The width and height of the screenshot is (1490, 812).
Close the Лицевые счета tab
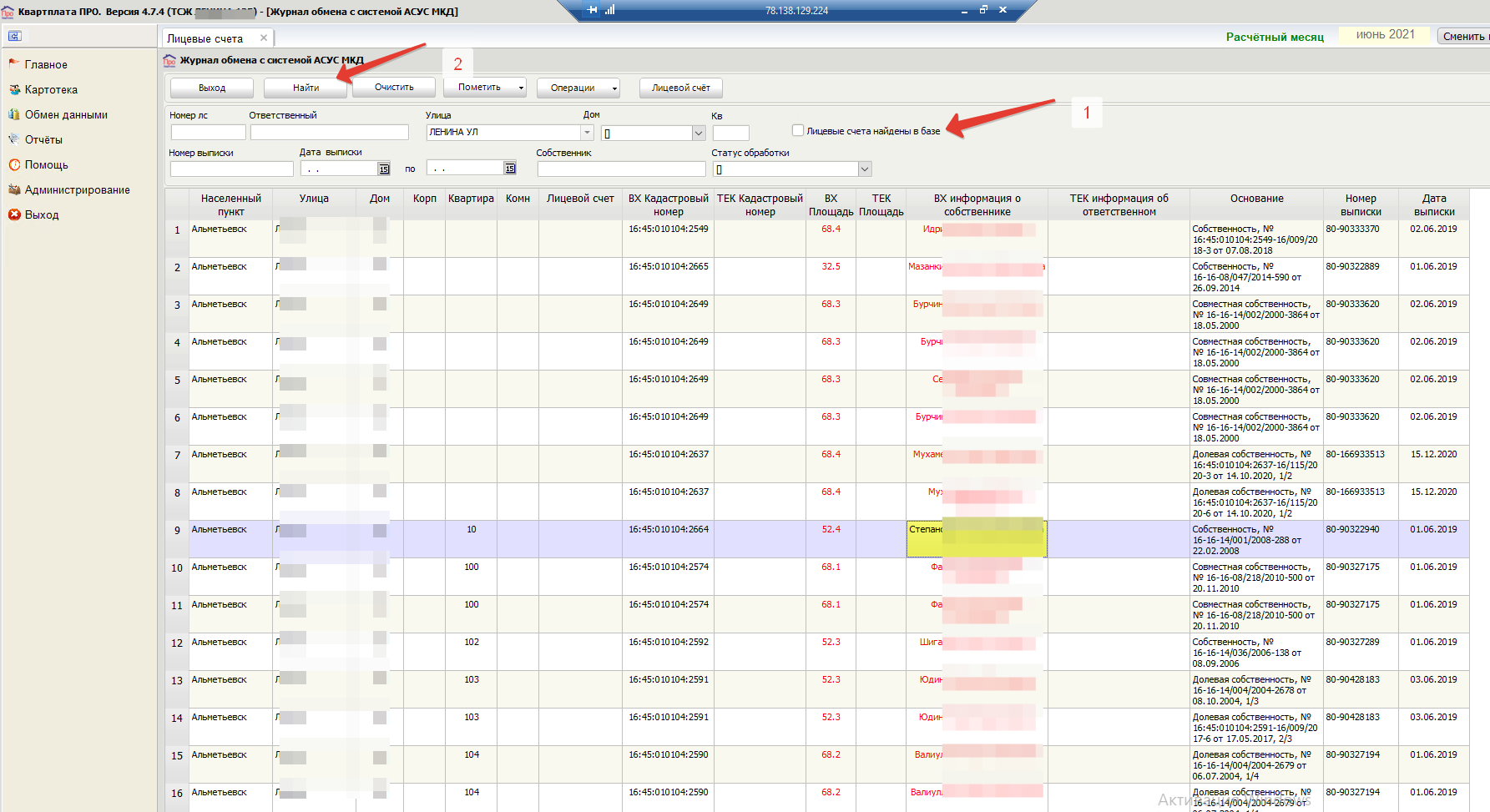(264, 38)
